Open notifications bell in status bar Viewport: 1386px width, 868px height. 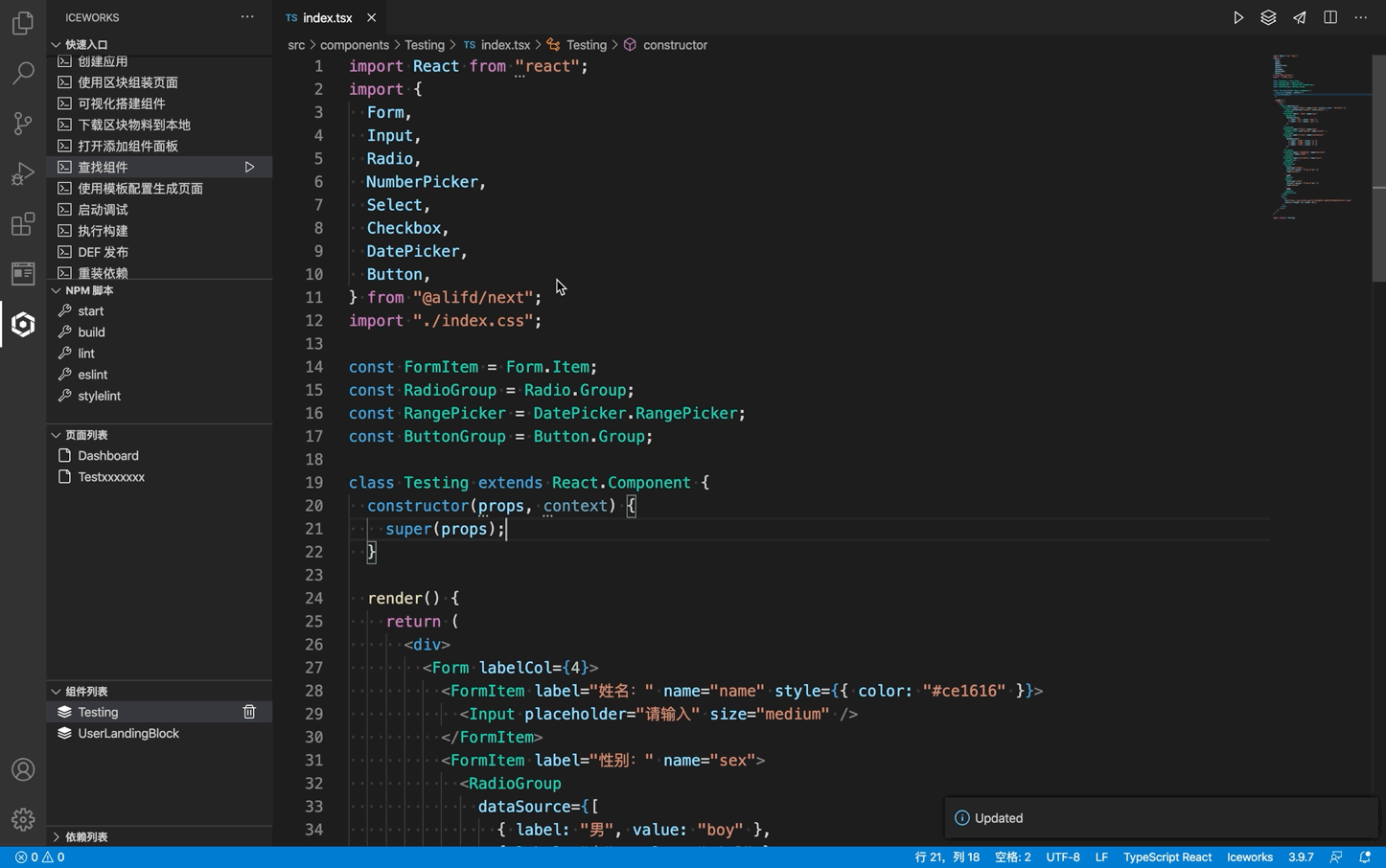1366,857
